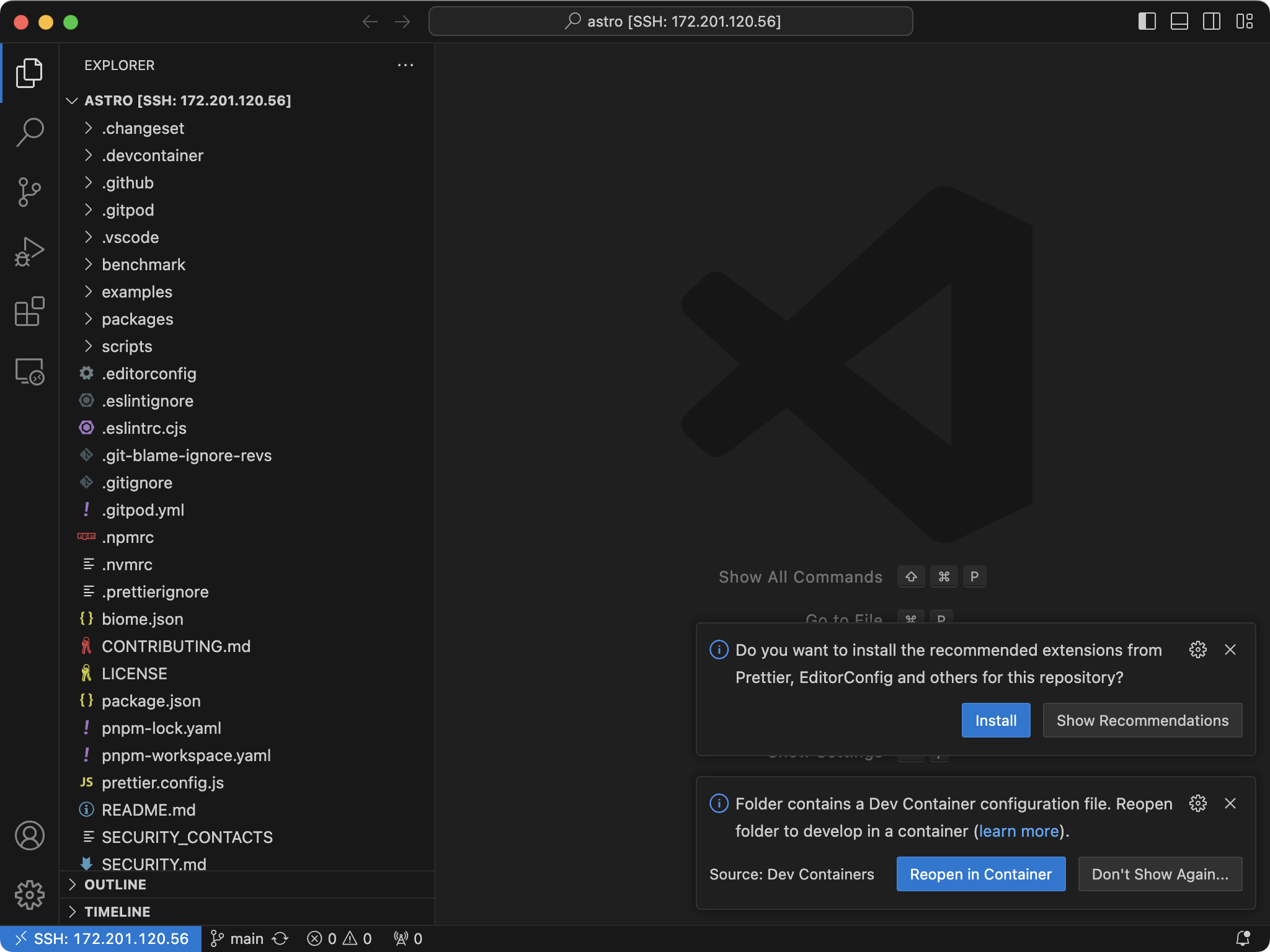This screenshot has height=952, width=1270.
Task: Toggle the Panel layout icon
Action: [1179, 22]
